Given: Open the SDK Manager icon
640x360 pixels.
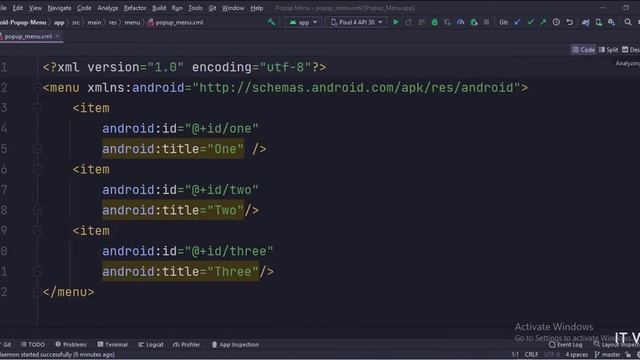Looking at the screenshot, I should pos(611,22).
